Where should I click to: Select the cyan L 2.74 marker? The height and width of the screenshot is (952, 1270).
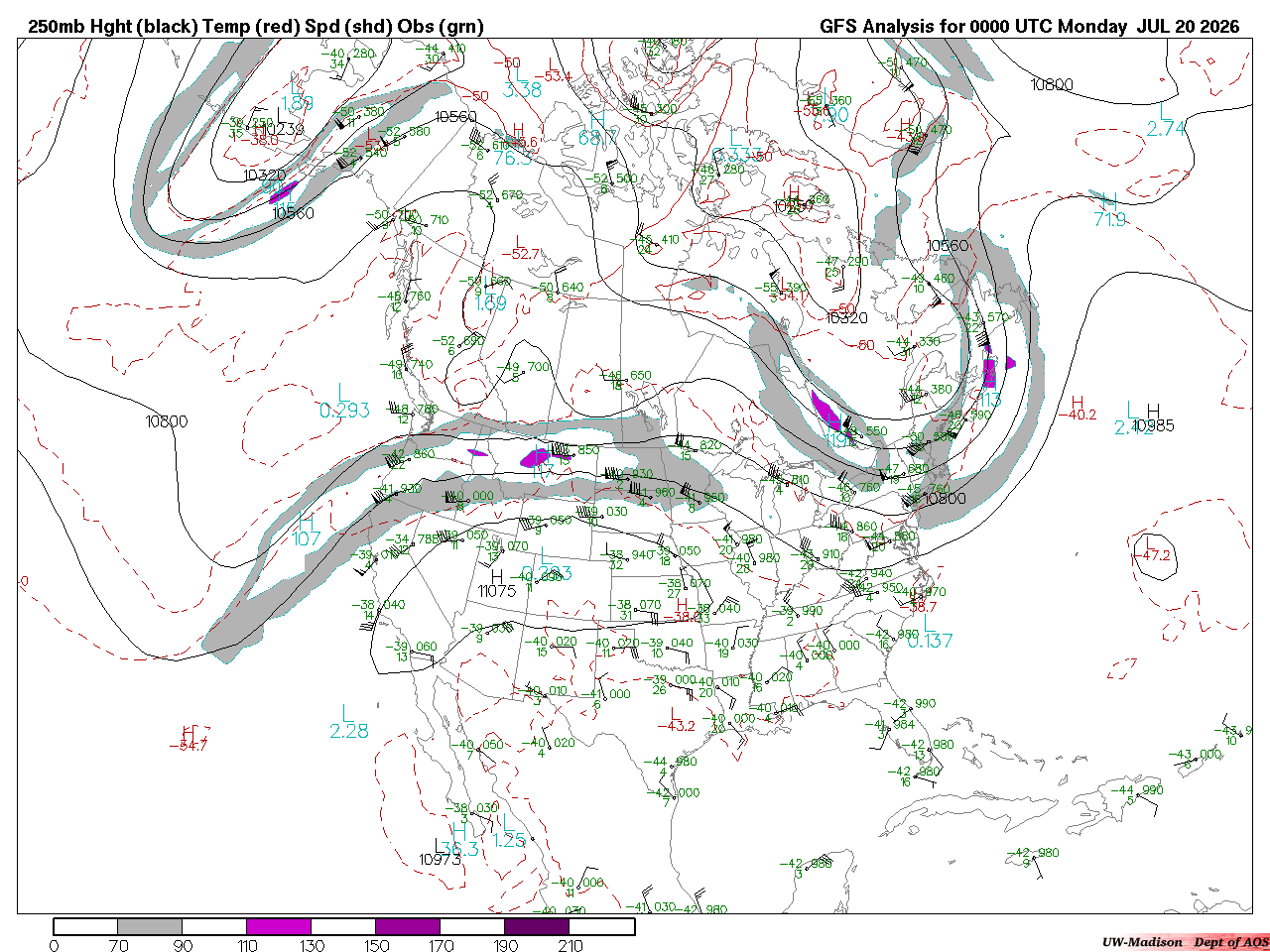coord(1166,119)
